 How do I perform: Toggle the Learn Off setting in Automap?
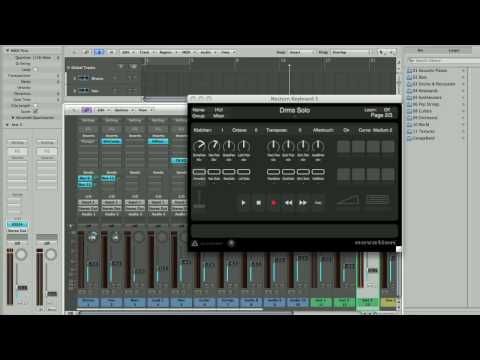click(x=377, y=110)
